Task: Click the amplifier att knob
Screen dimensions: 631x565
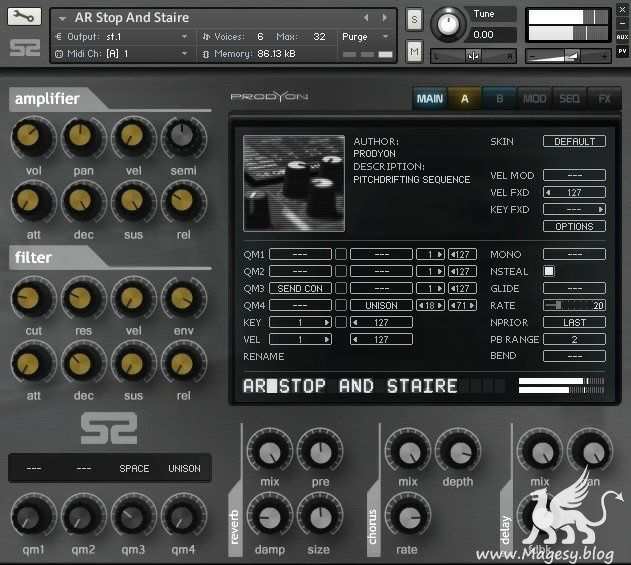Action: pyautogui.click(x=33, y=202)
